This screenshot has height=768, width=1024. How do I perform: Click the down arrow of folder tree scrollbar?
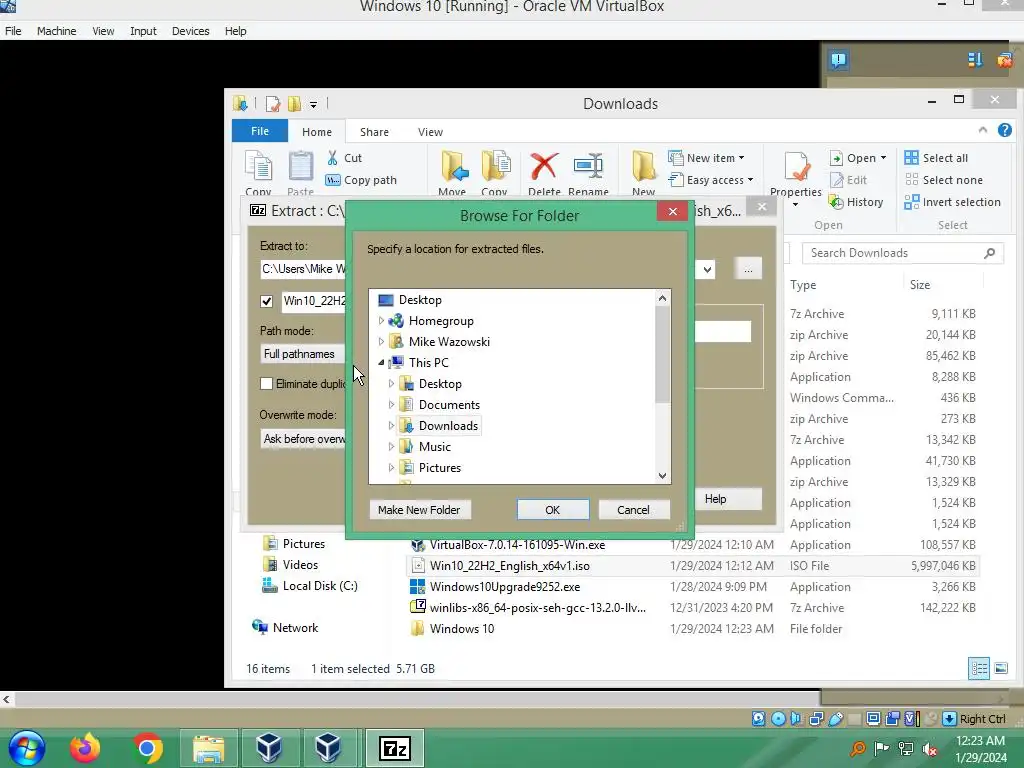click(662, 475)
